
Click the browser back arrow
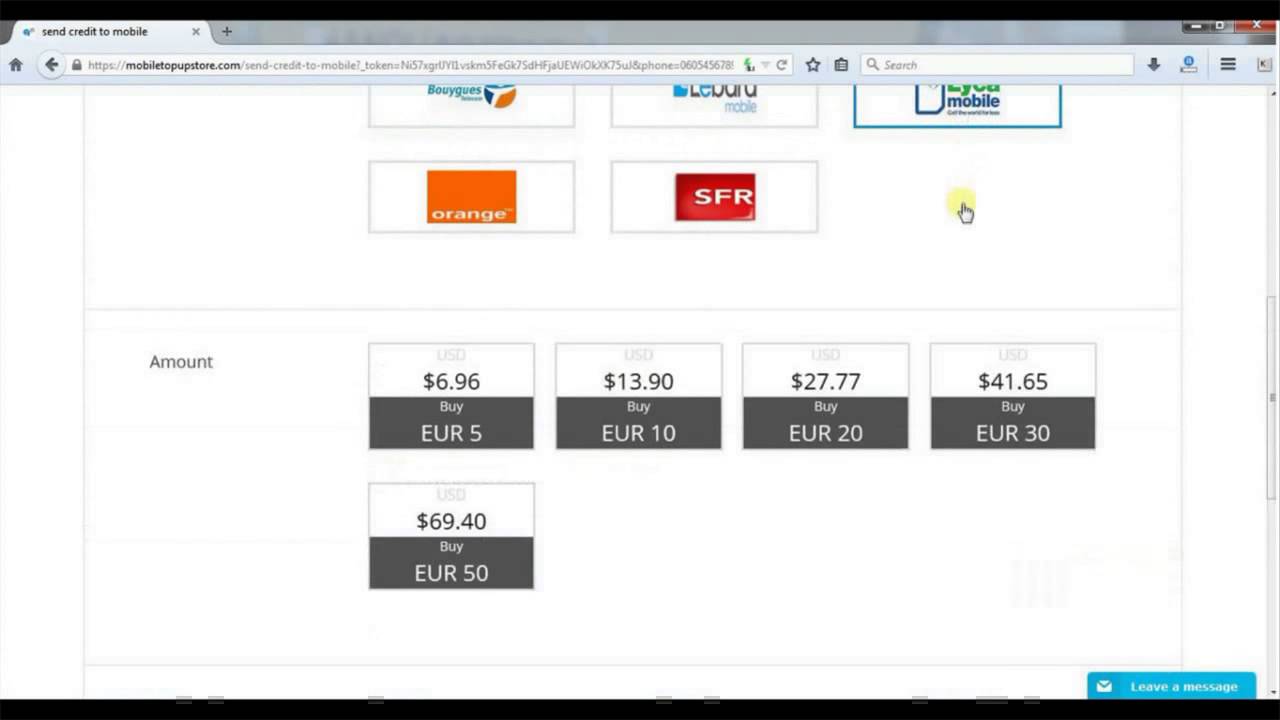coord(51,65)
